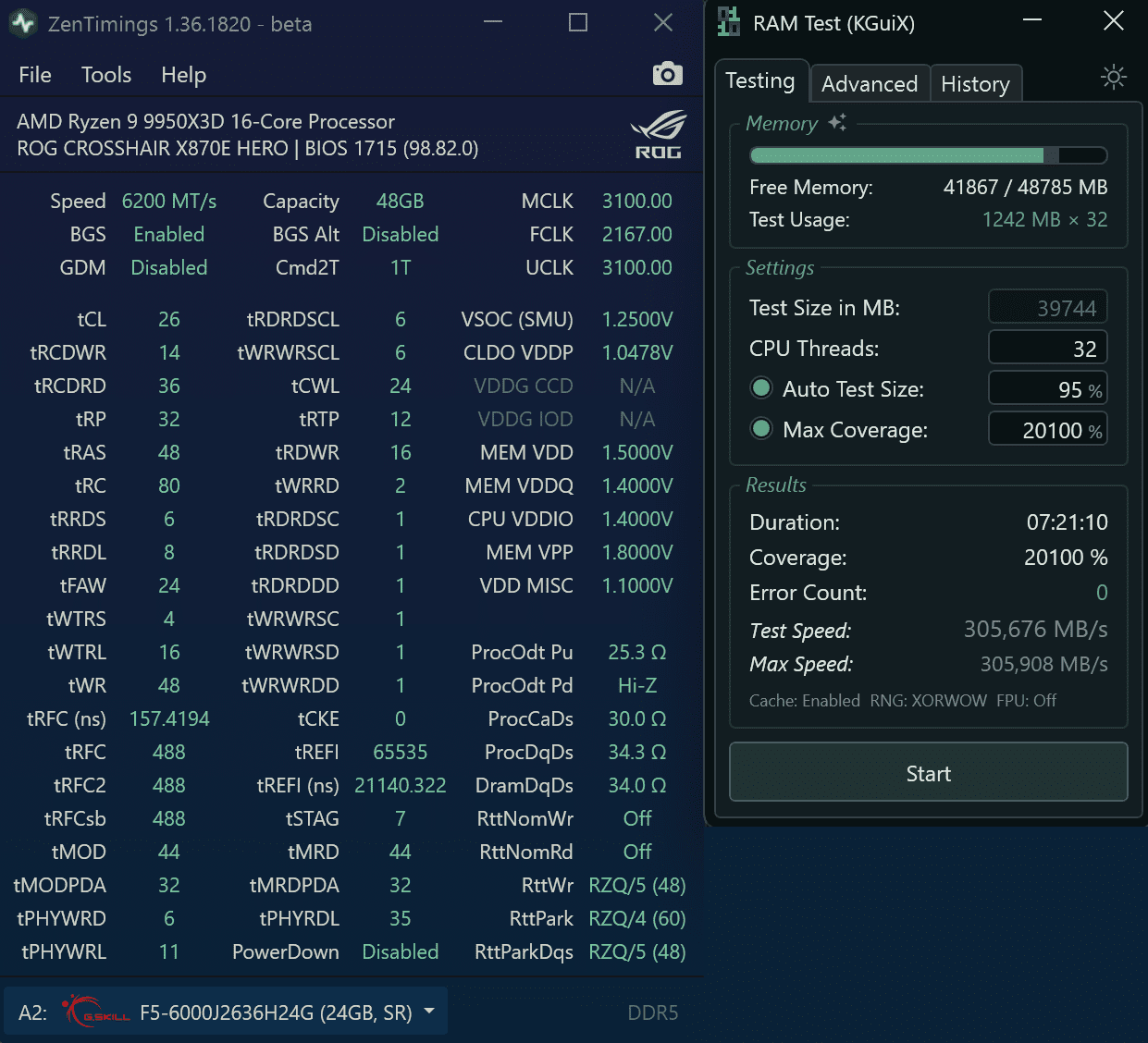
Task: Click the Max Speed value 305,908 MB/s
Action: pyautogui.click(x=1043, y=664)
